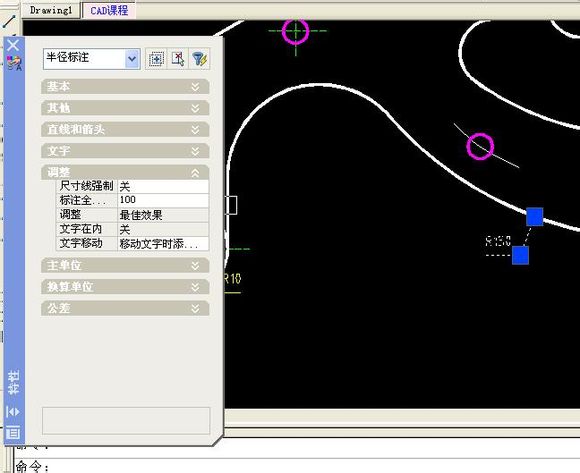Click the Select Objects icon

click(178, 59)
